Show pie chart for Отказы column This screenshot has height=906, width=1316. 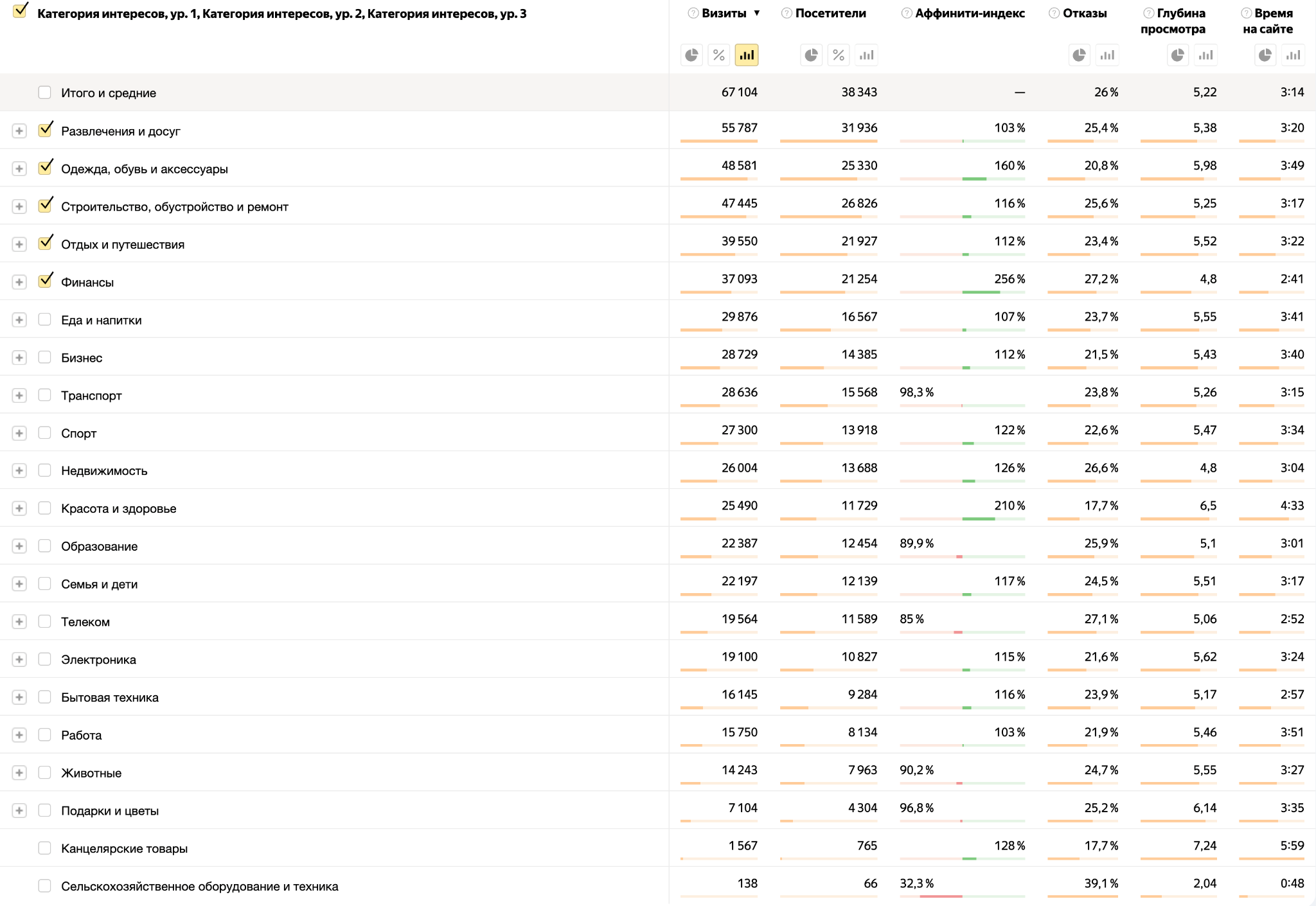[1080, 55]
